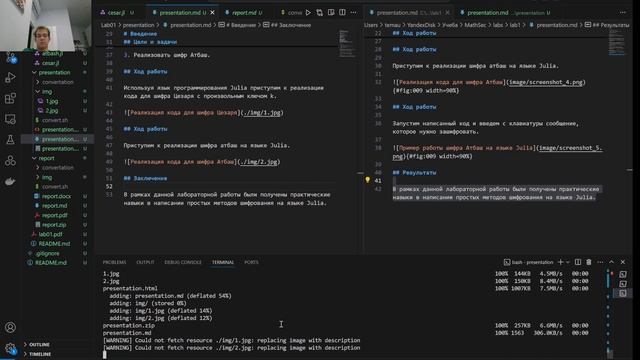Open the PORTS panel tab
This screenshot has width=640, height=360.
point(251,262)
